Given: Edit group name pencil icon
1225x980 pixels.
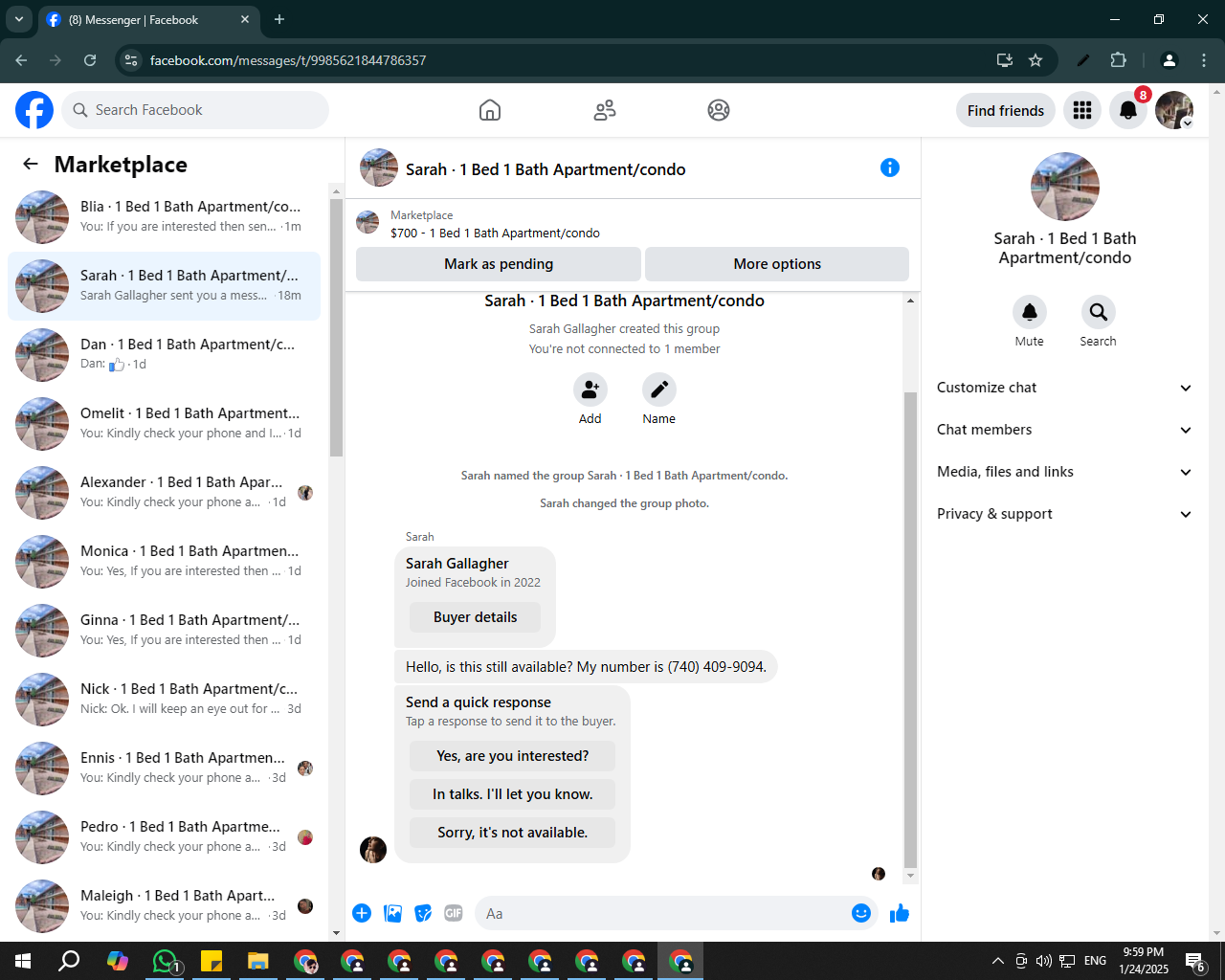Looking at the screenshot, I should coord(659,390).
